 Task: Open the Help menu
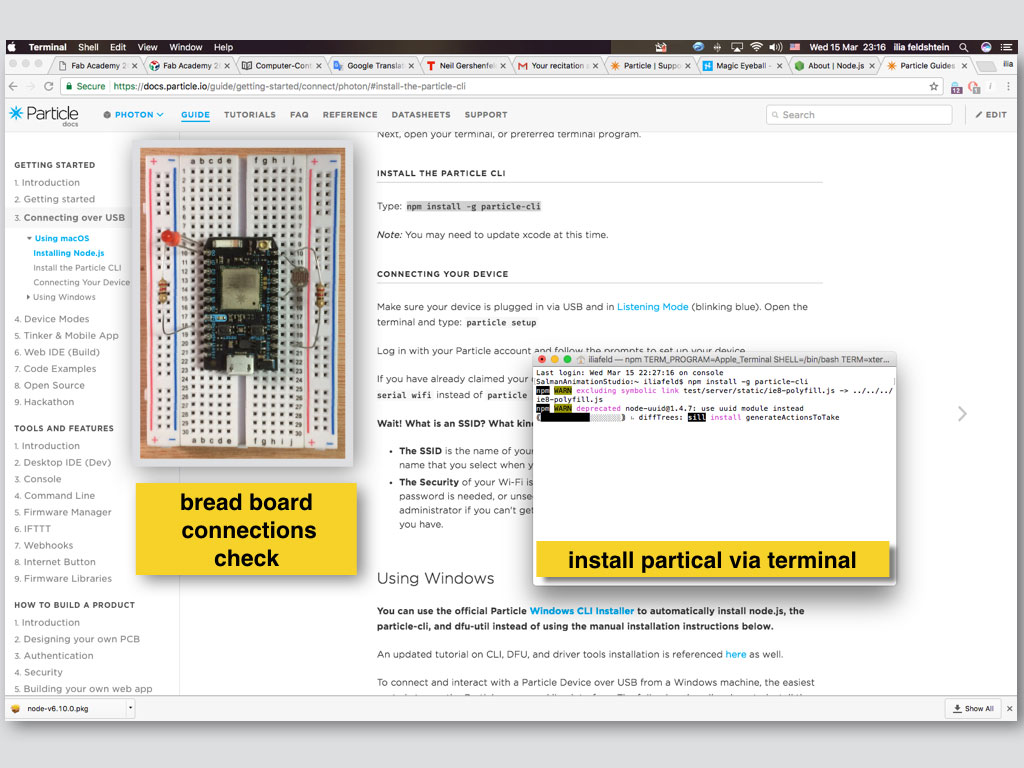223,47
